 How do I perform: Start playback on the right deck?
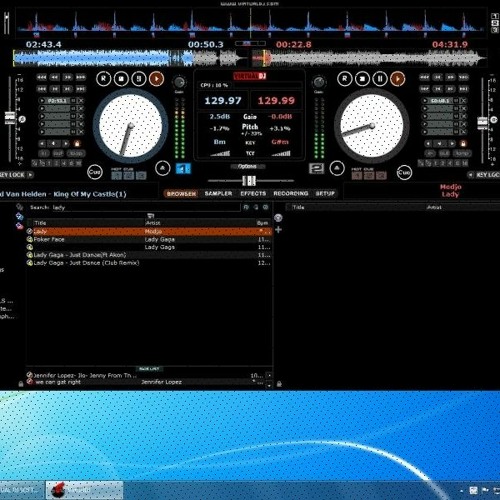click(x=398, y=79)
